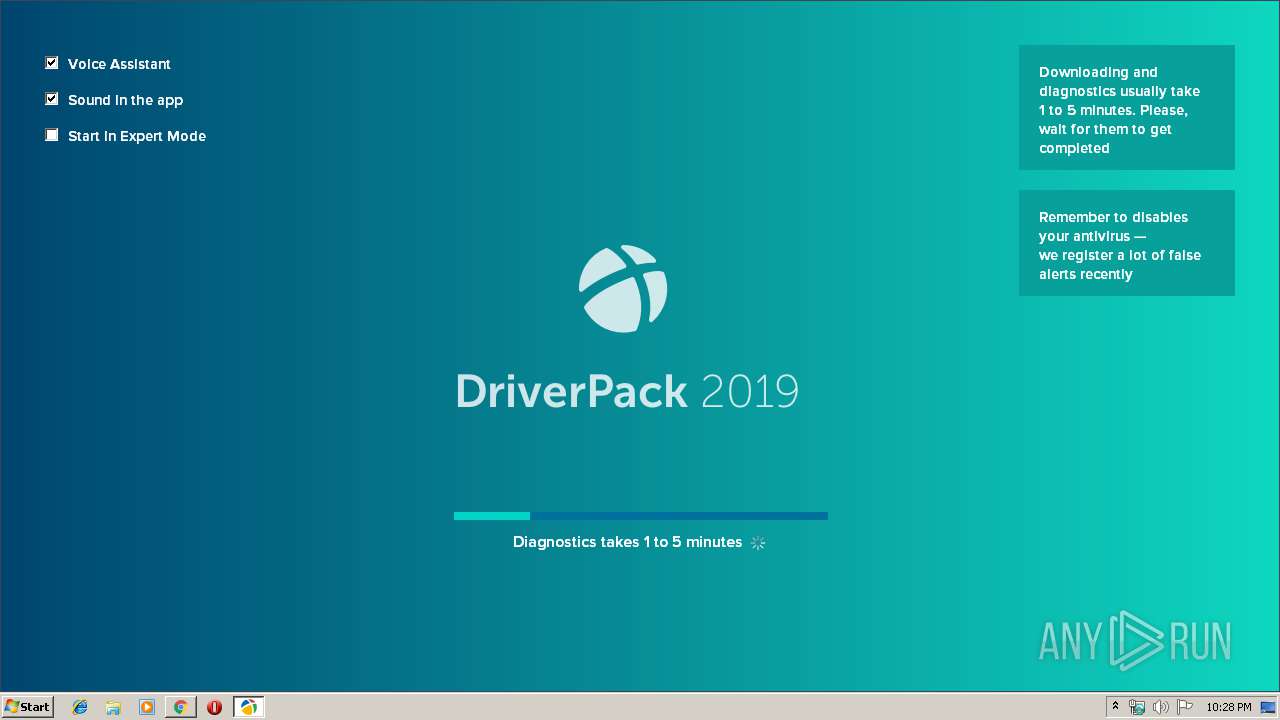Click the 10:28 PM system clock

(1228, 707)
